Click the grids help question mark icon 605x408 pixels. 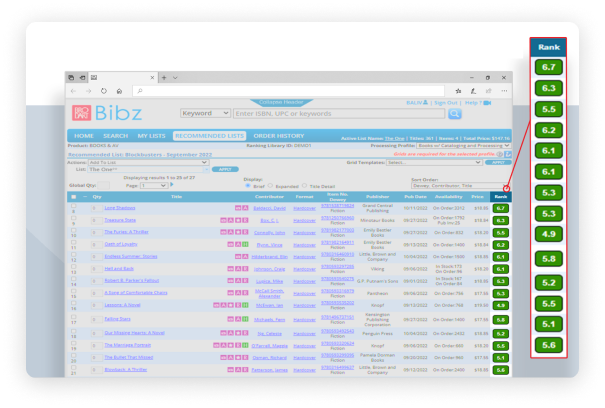[500, 154]
